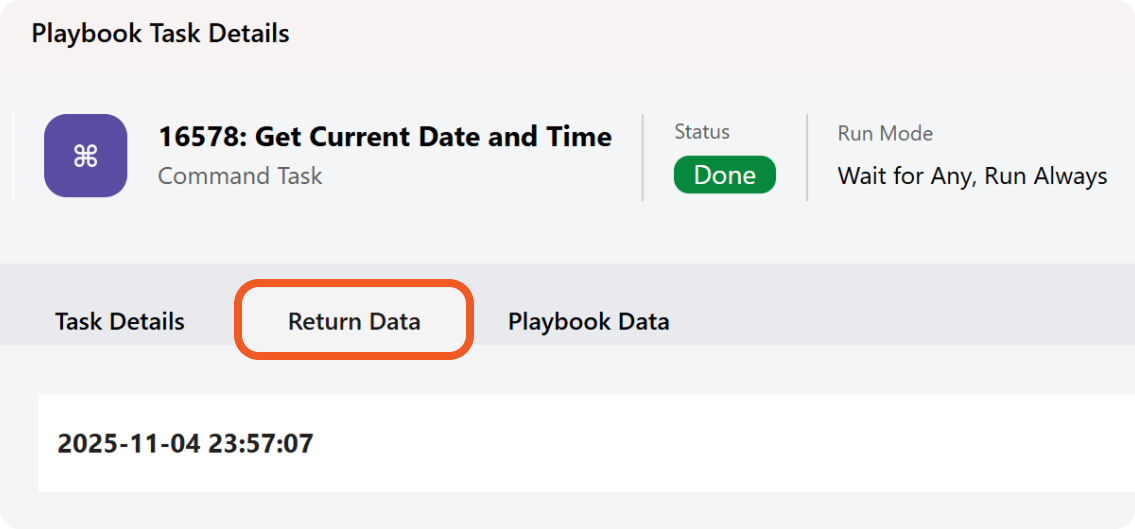Click the purple command task icon
The image size is (1135, 529).
point(85,155)
